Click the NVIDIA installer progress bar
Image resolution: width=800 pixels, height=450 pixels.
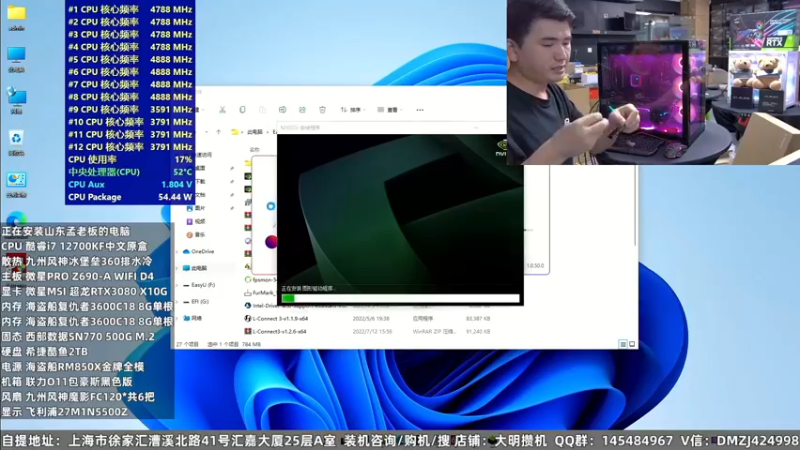[400, 298]
